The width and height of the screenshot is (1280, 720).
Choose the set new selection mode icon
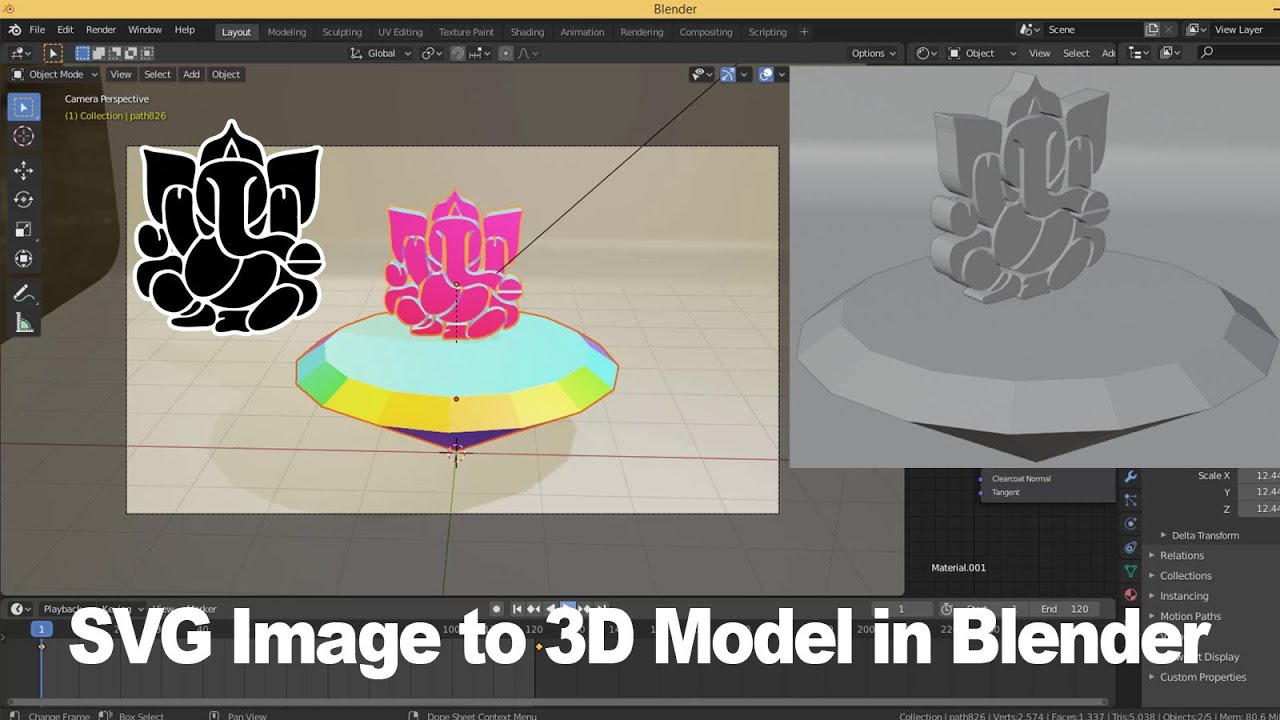(x=83, y=53)
